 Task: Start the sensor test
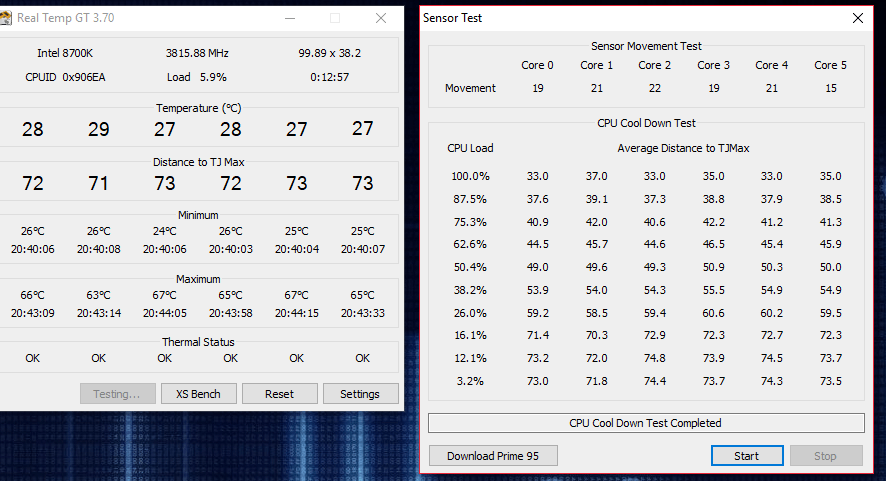point(746,456)
